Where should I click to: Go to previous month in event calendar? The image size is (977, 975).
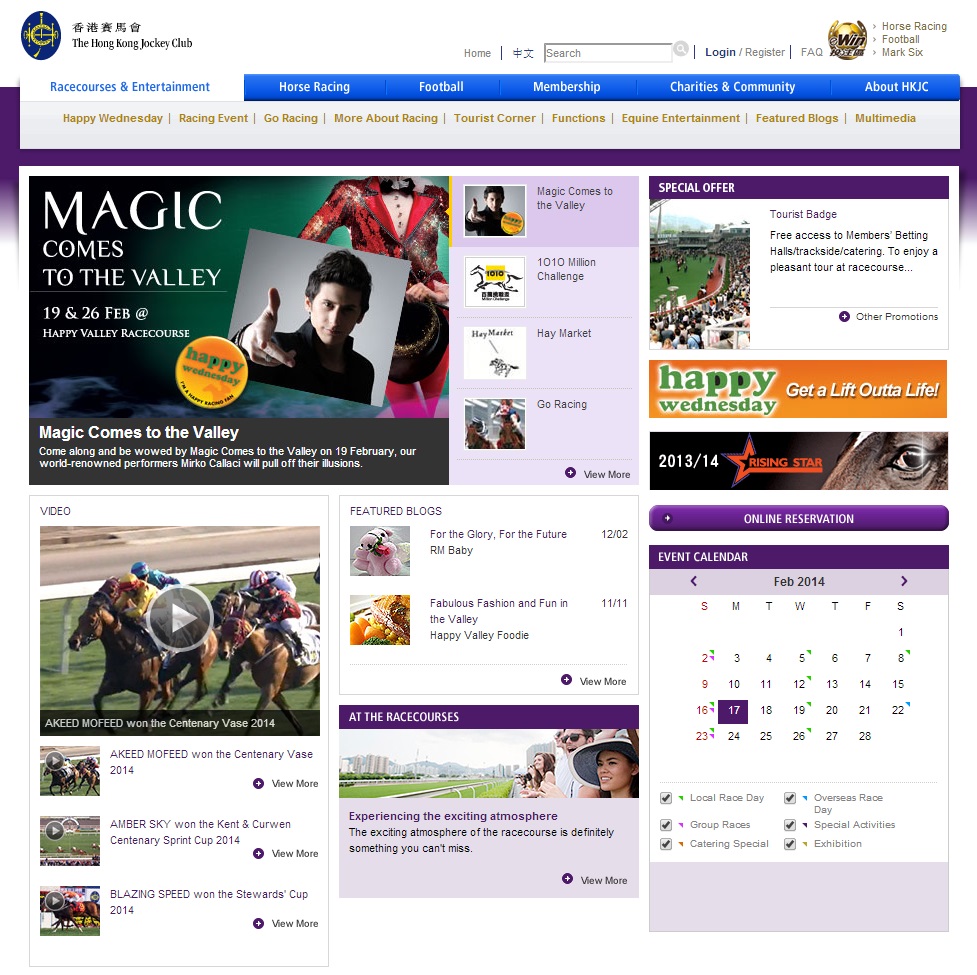coord(694,581)
